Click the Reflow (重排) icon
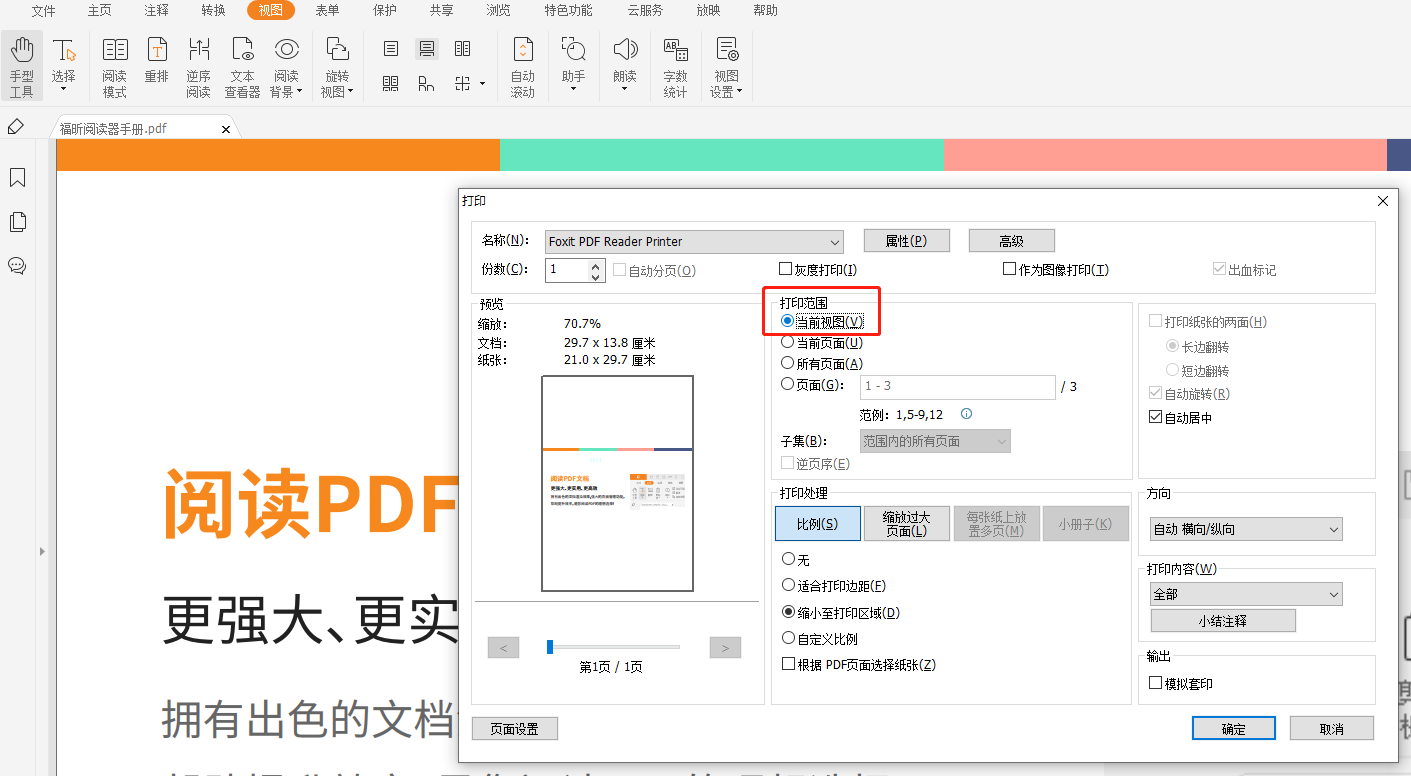 pos(157,60)
